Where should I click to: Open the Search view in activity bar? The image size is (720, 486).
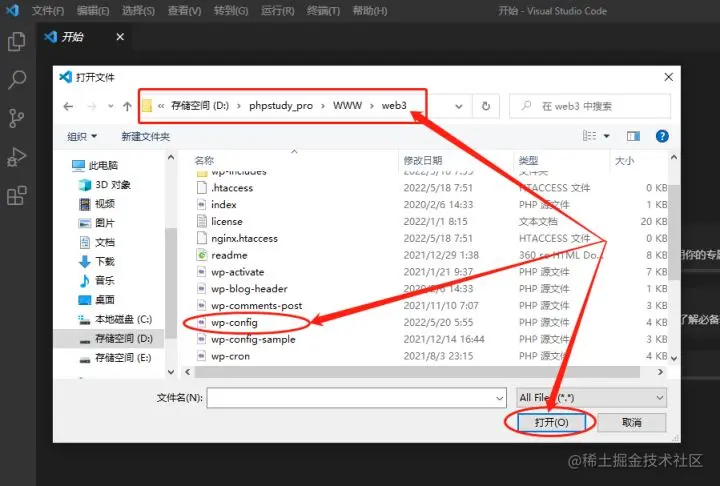pos(17,79)
